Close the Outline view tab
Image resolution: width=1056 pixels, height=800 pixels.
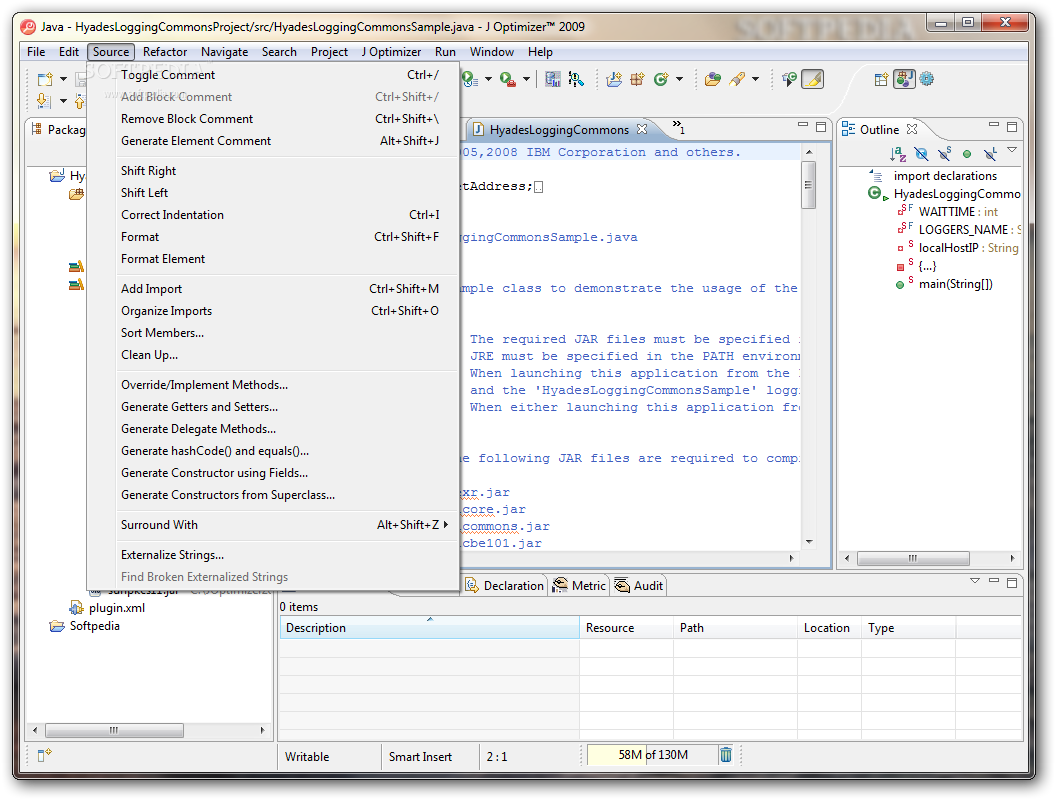(912, 129)
